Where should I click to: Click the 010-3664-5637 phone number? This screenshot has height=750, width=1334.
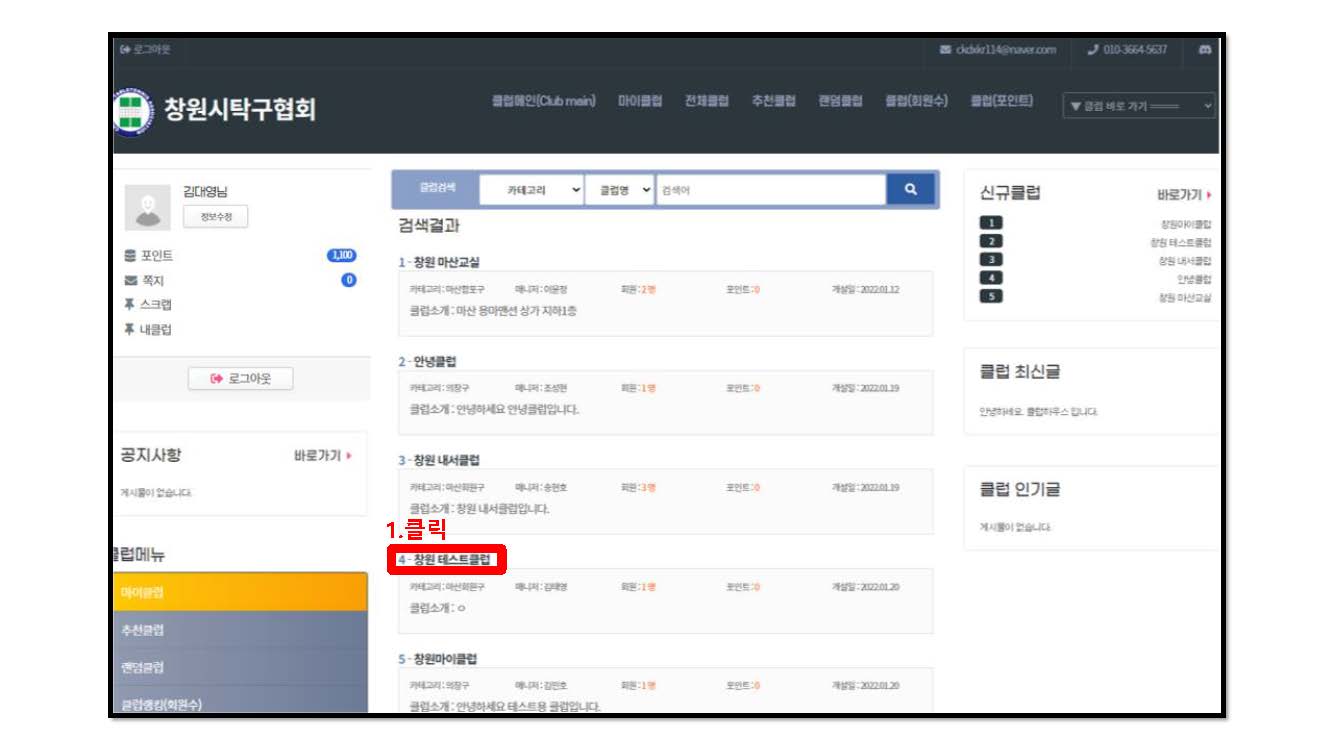[x=1135, y=49]
